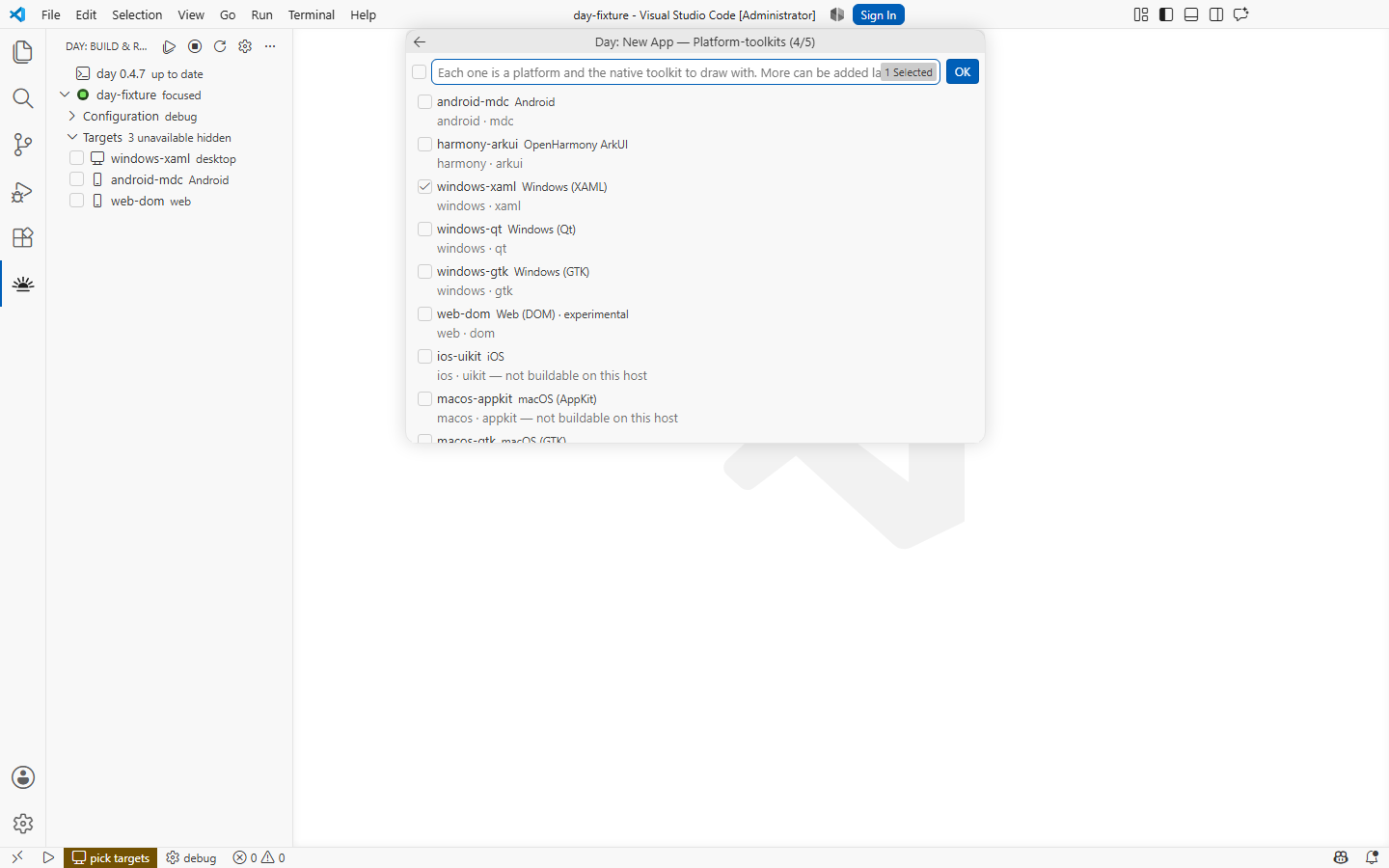Select the day 0.4.7 up to date row
1389x868 pixels.
[x=170, y=73]
